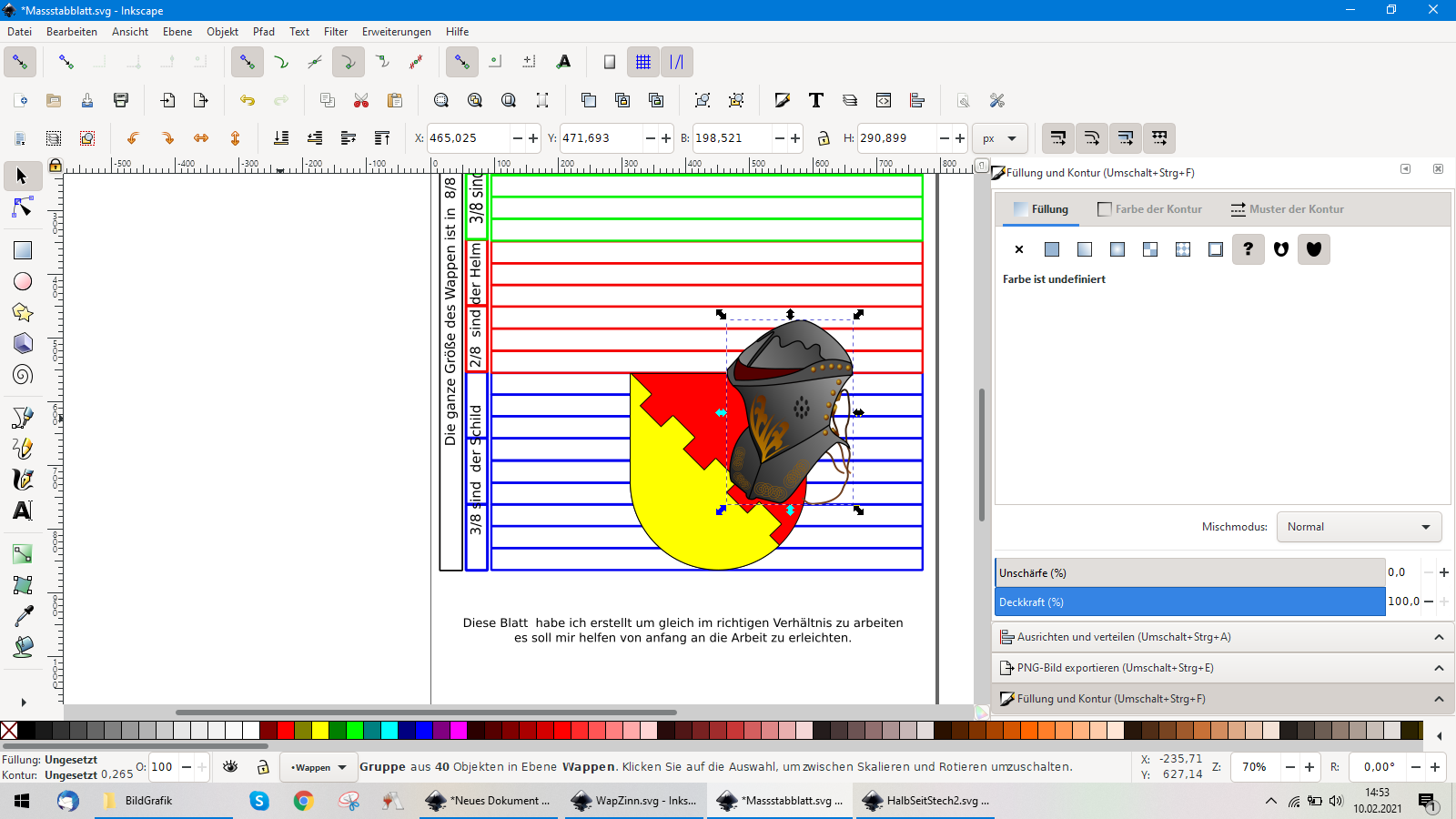Click the flat color fill button
The height and width of the screenshot is (819, 1456).
[1052, 249]
